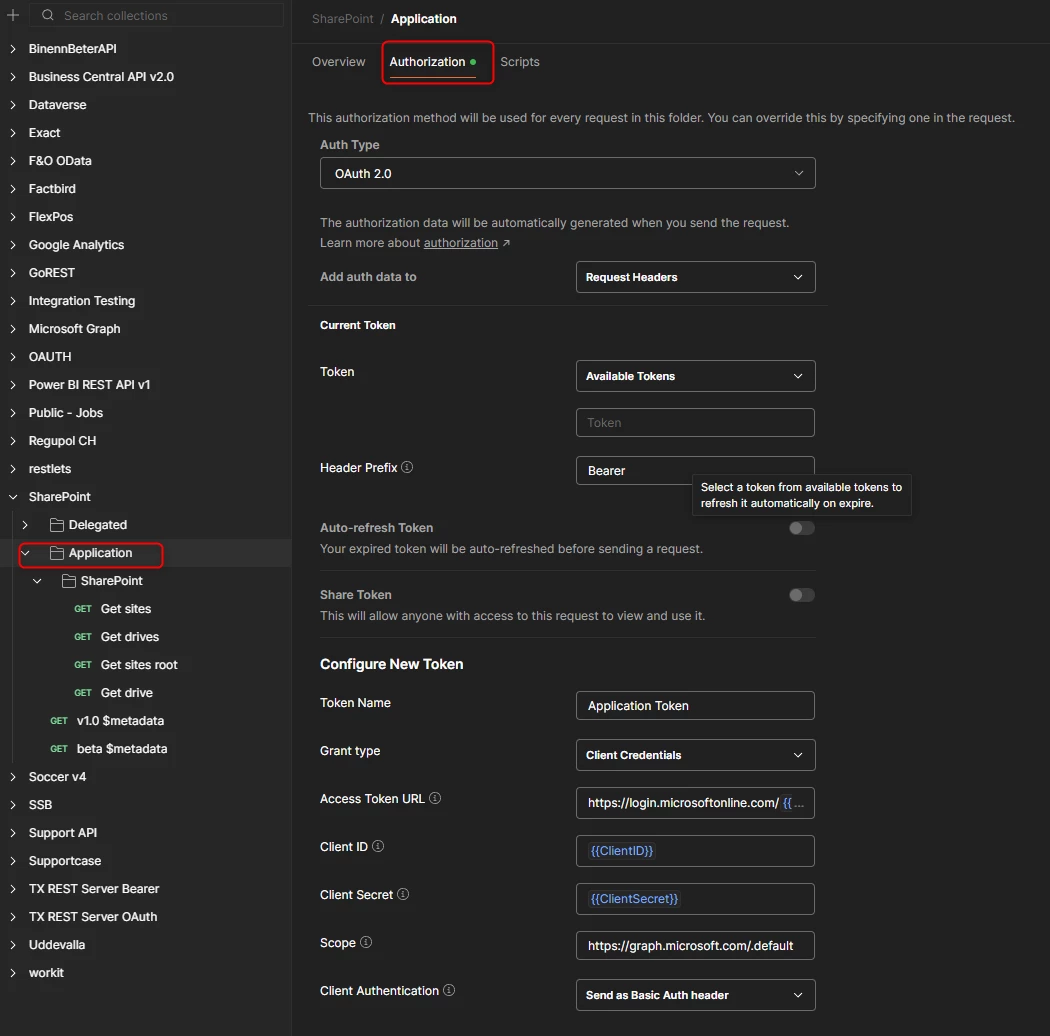Collapse the SharePoint collection chevron
Image resolution: width=1050 pixels, height=1036 pixels.
(x=13, y=497)
